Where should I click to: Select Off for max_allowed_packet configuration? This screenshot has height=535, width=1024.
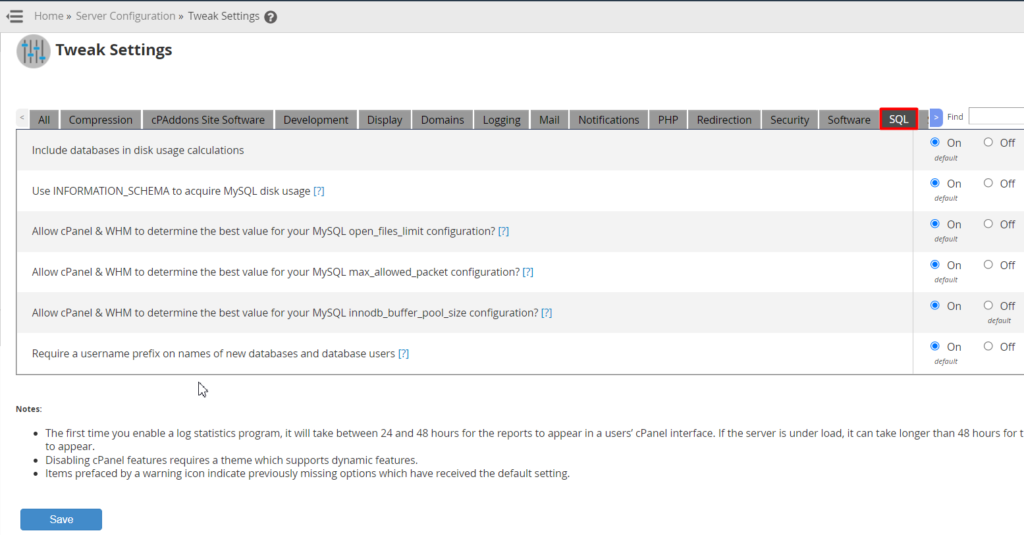[988, 265]
